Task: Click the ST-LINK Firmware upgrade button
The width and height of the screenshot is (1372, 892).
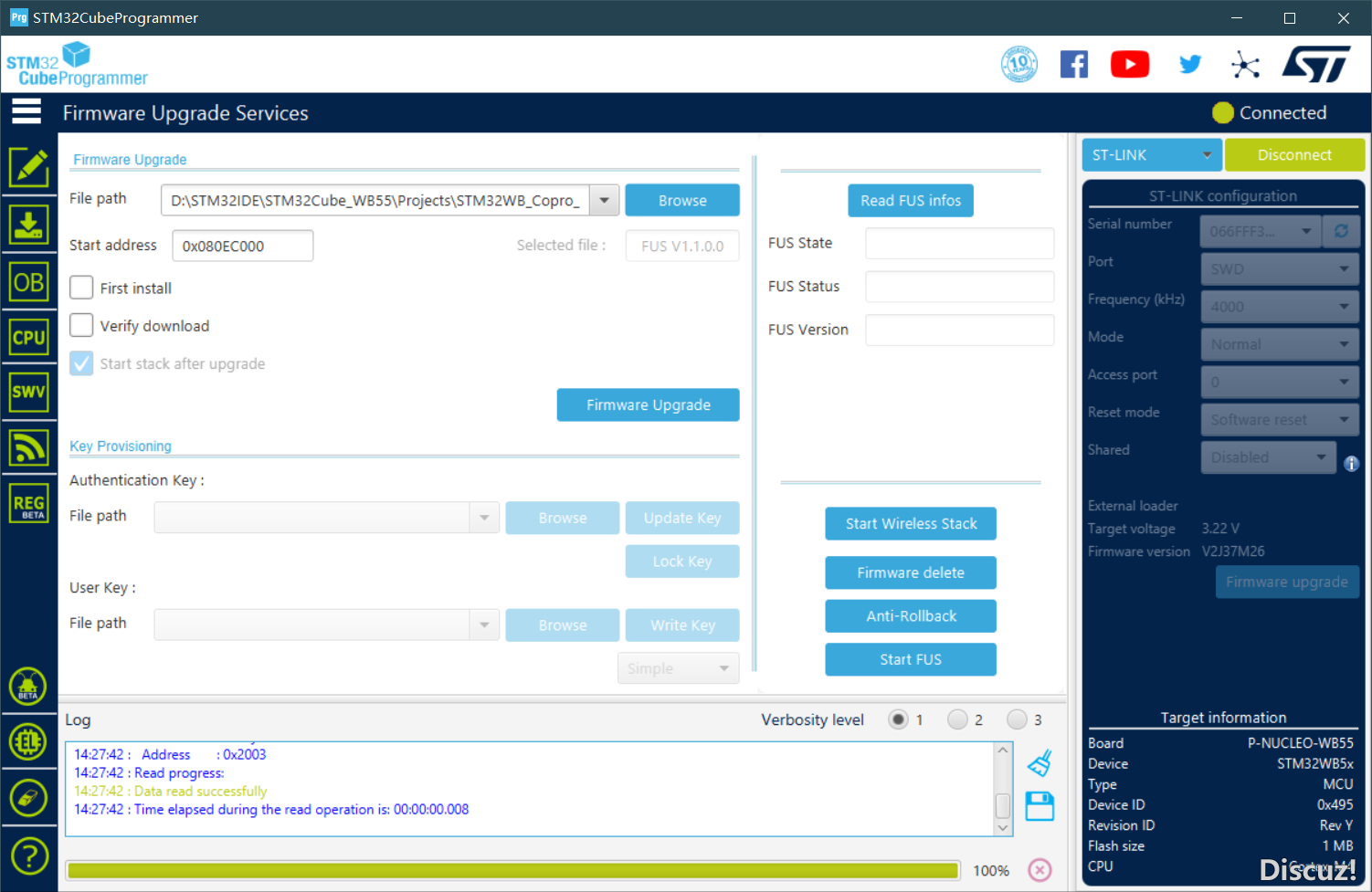Action: (1287, 582)
